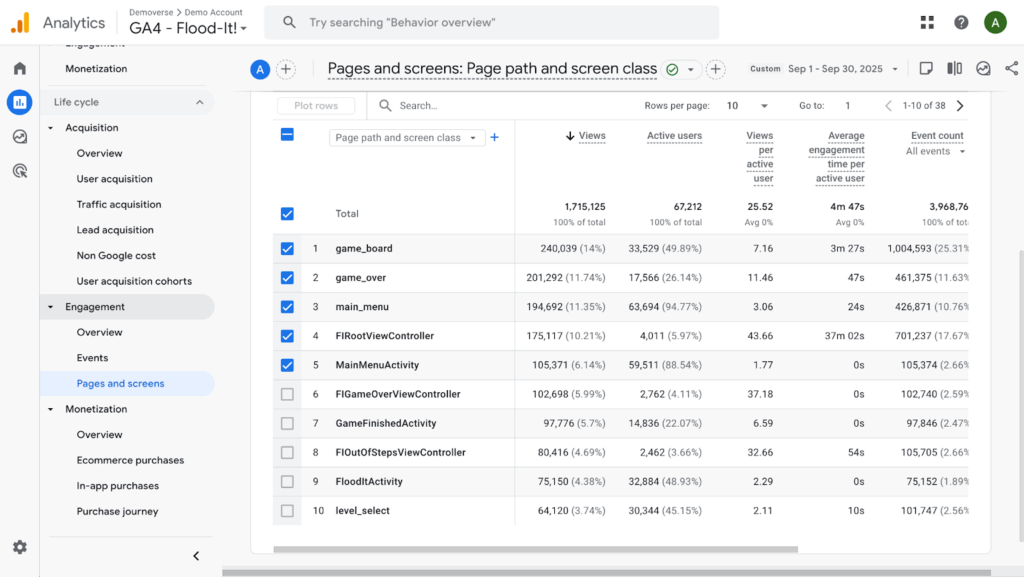Image resolution: width=1024 pixels, height=577 pixels.
Task: Click the table Search input field
Action: click(x=500, y=106)
